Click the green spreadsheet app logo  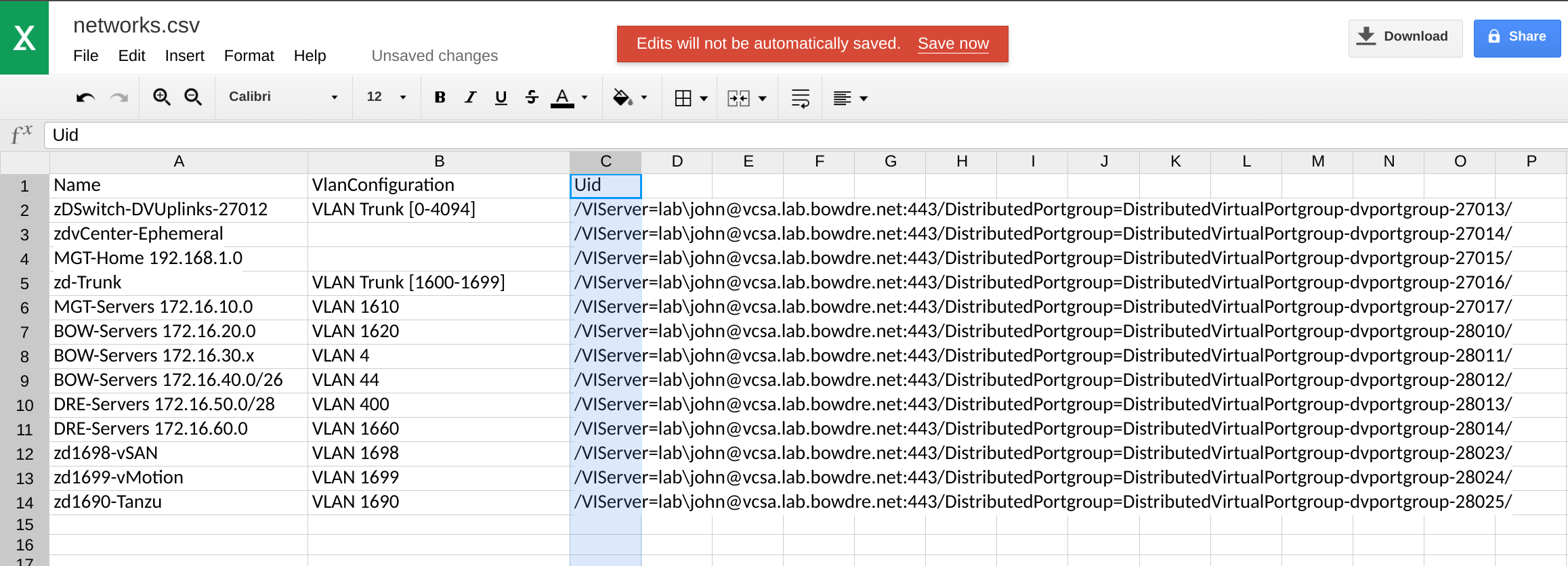coord(24,37)
